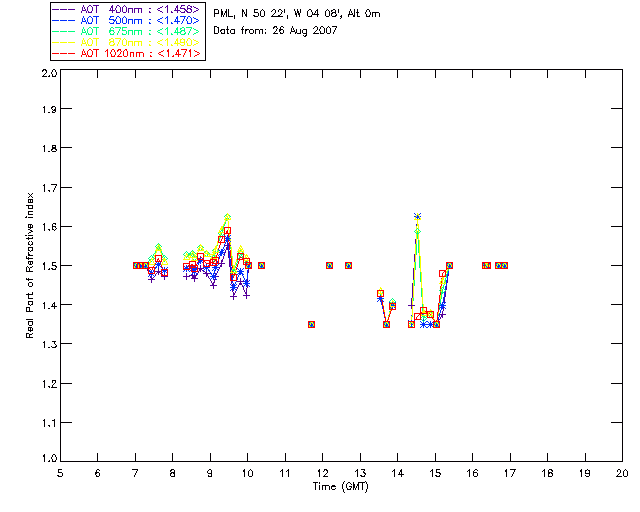
Task: Click the x-axis tick label 10
Action: pos(247,473)
